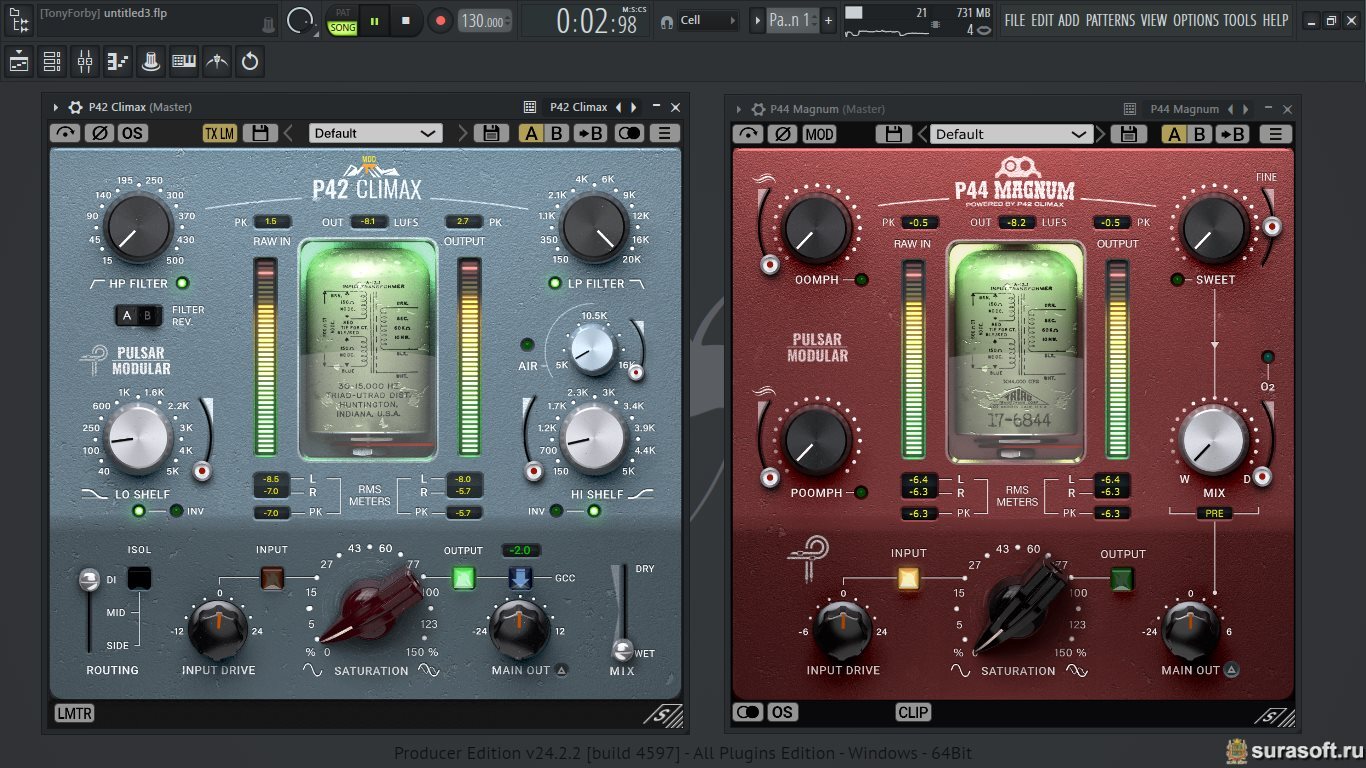This screenshot has width=1366, height=768.
Task: Open P44 Magnum gear settings icon
Action: click(x=758, y=109)
